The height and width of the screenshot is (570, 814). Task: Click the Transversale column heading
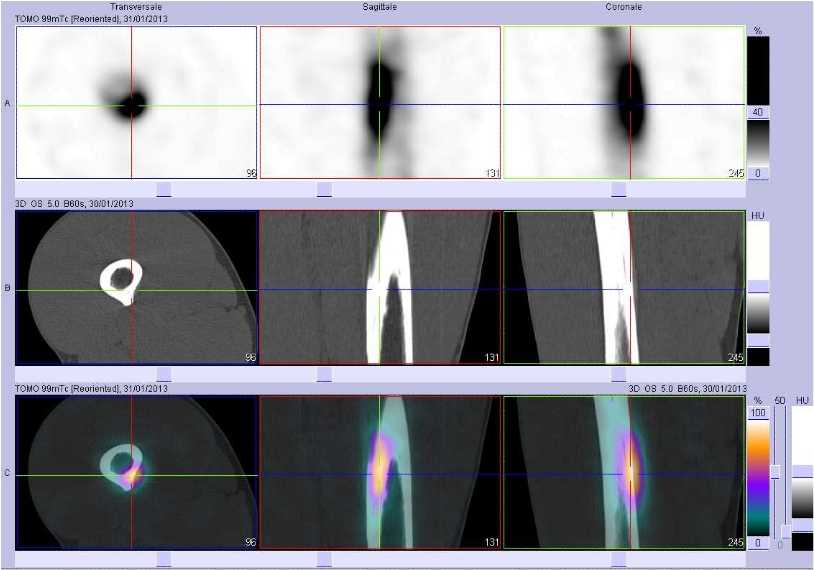pos(136,7)
